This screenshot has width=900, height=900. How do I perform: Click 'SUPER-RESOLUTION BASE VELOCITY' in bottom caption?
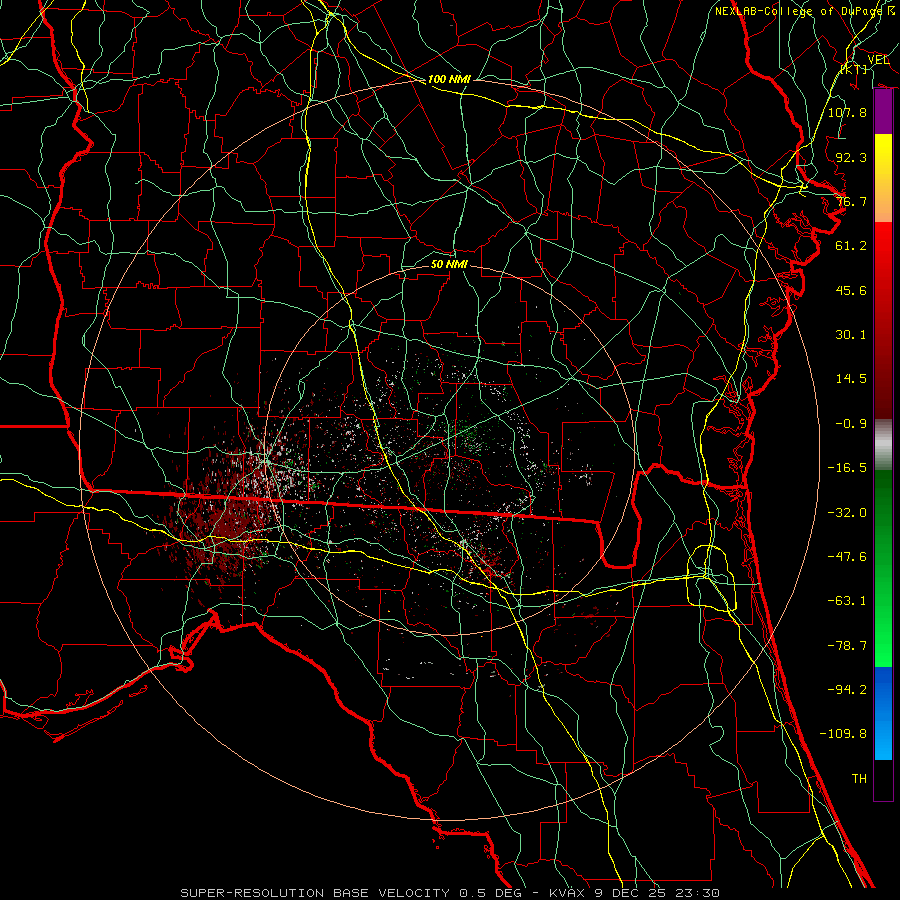(x=315, y=893)
